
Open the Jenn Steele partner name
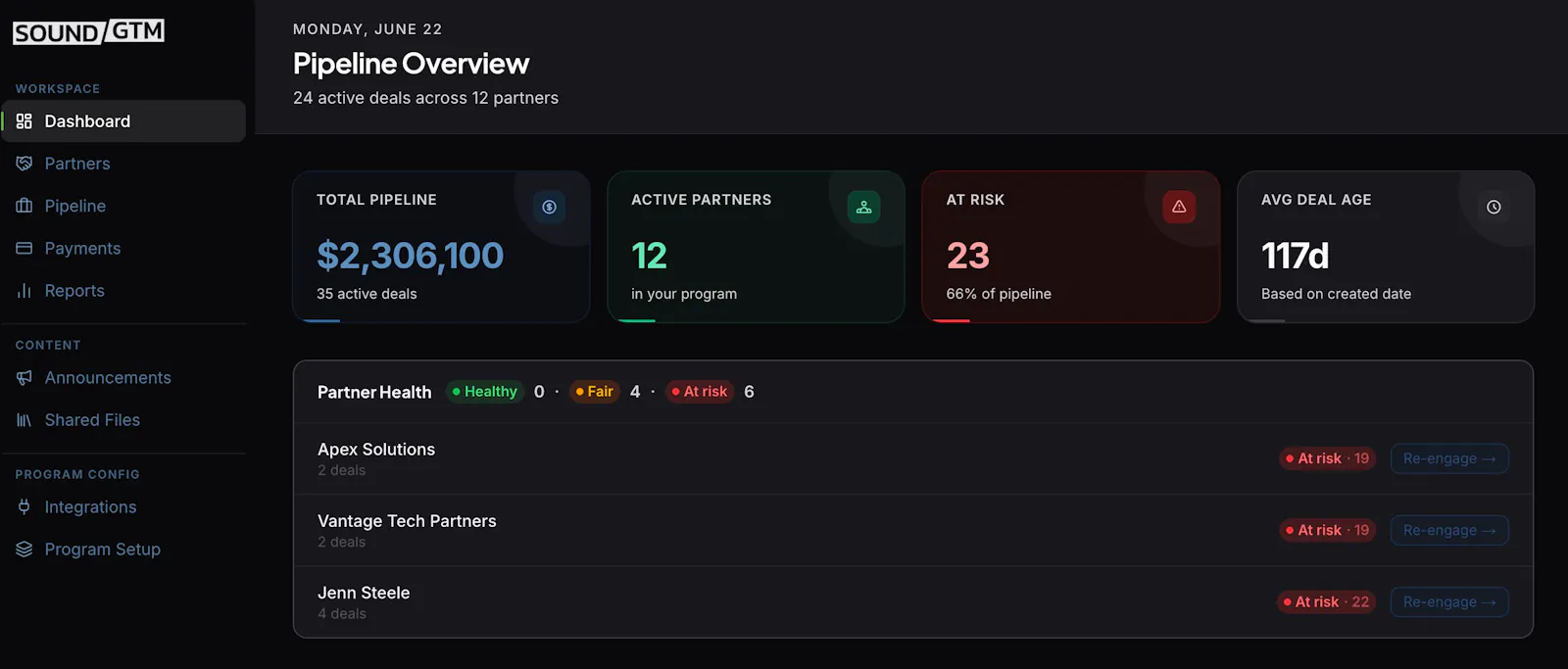coord(364,593)
